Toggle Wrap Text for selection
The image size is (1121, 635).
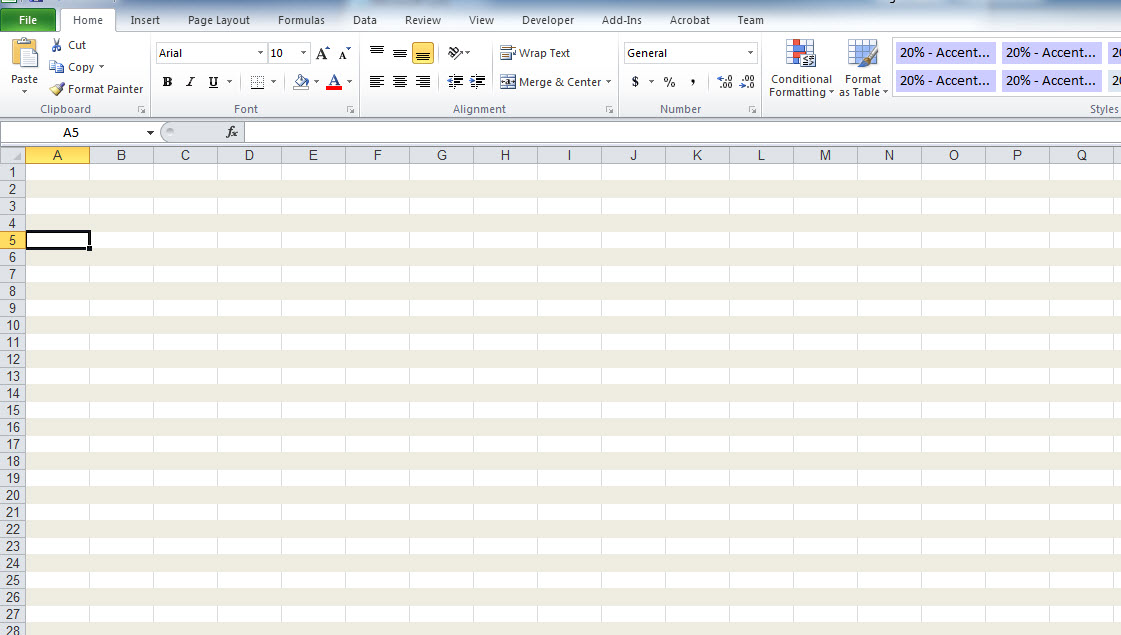click(537, 52)
